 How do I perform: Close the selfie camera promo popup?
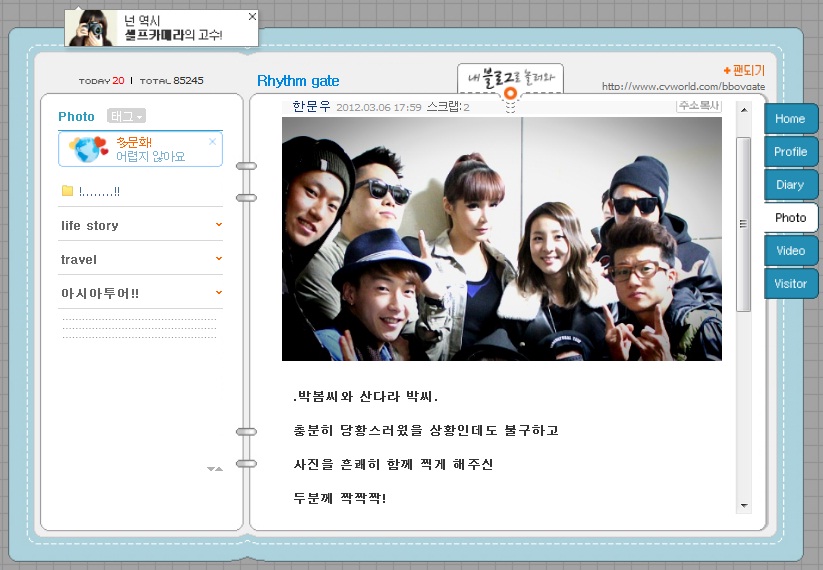(252, 17)
